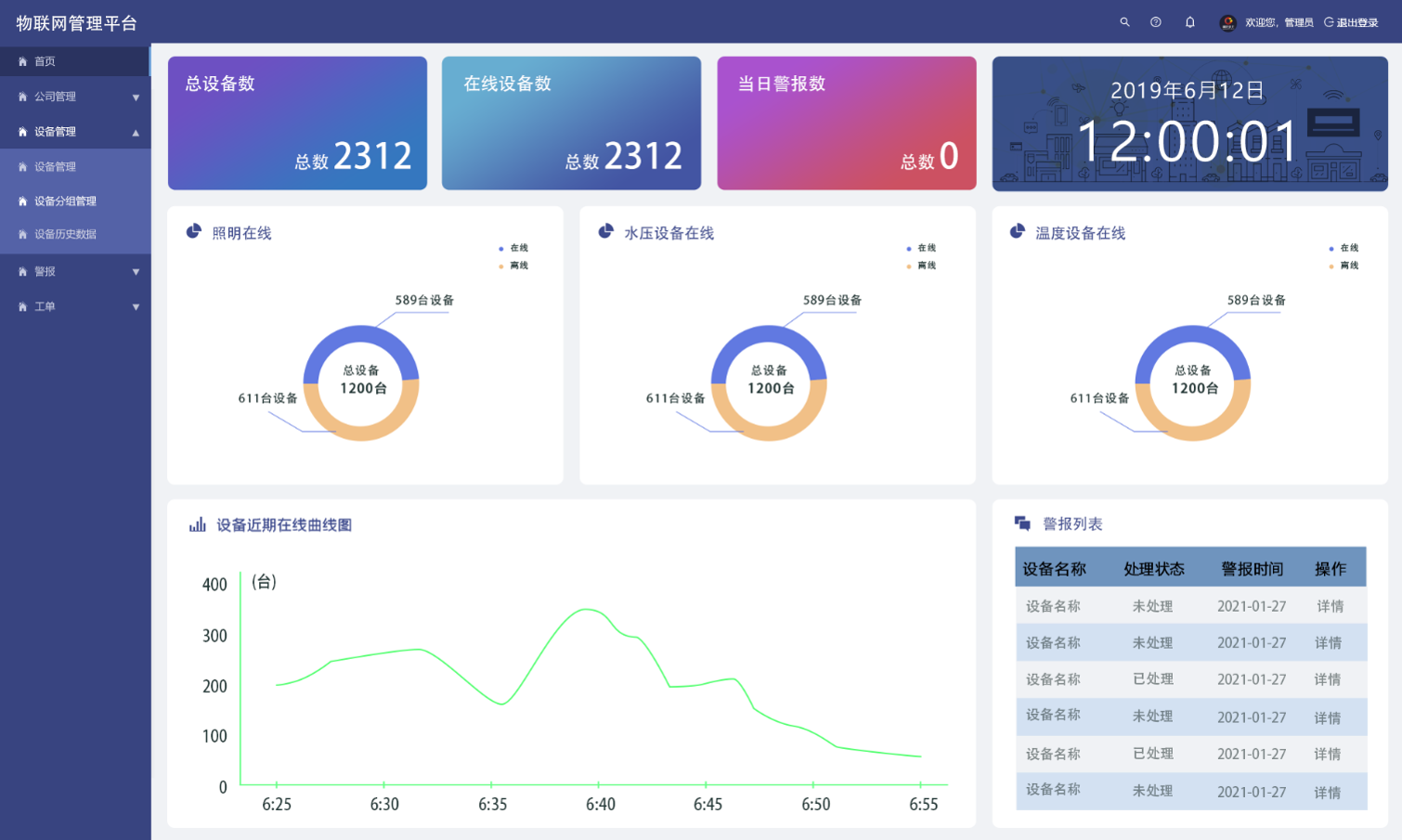Click 退出登录 to log out

[x=1352, y=22]
